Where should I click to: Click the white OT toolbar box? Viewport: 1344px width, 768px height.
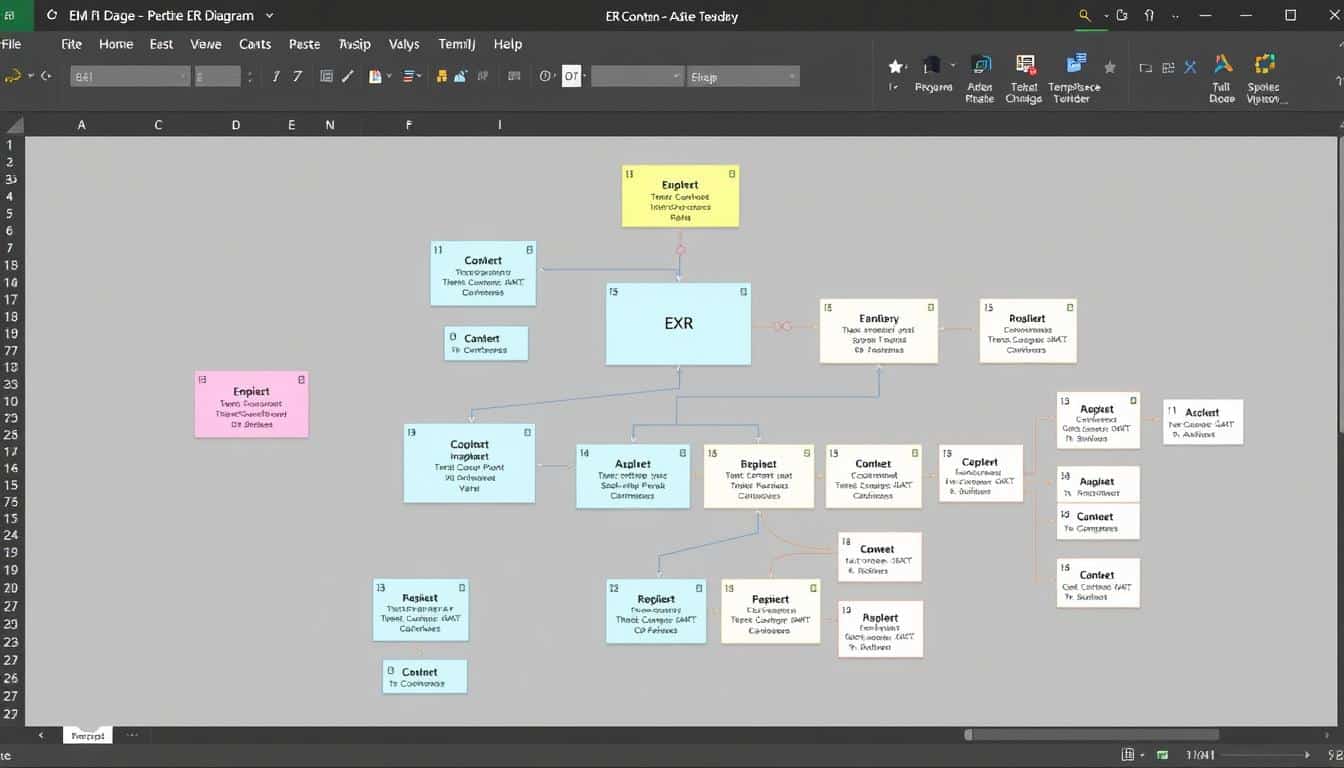(571, 76)
